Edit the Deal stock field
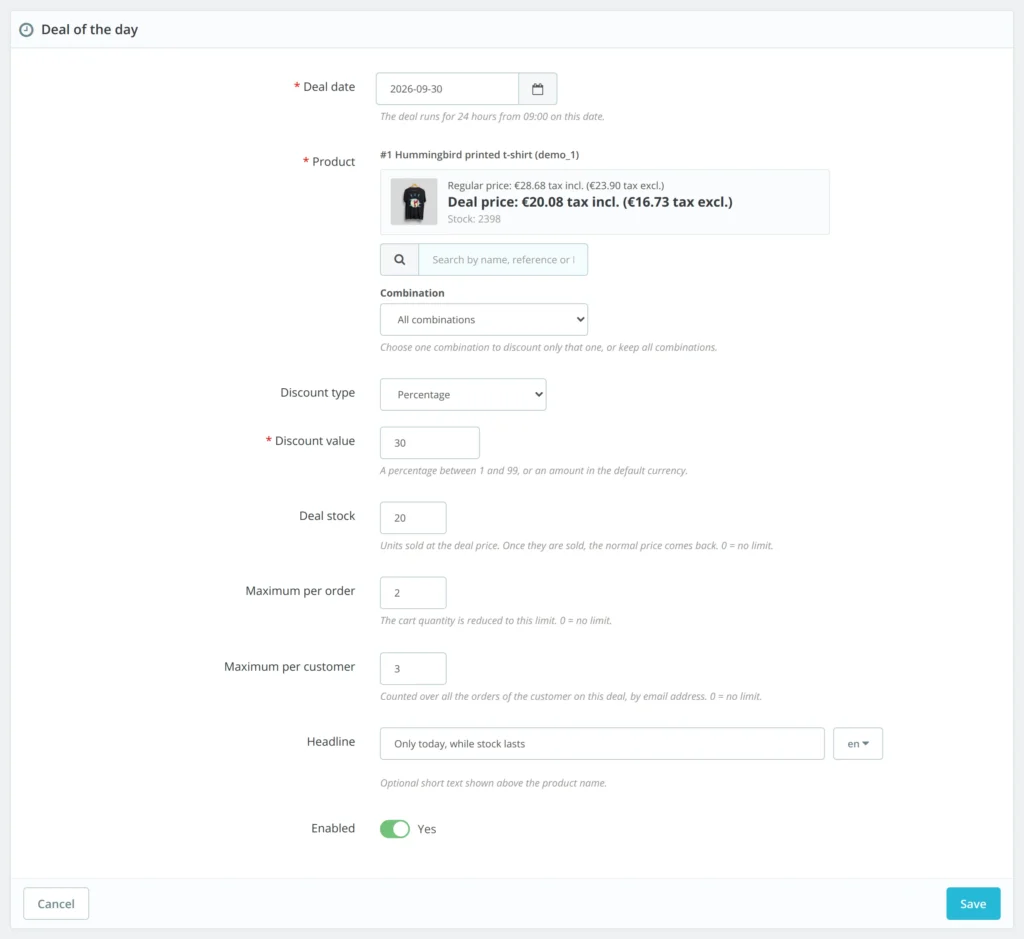This screenshot has width=1024, height=939. point(413,518)
